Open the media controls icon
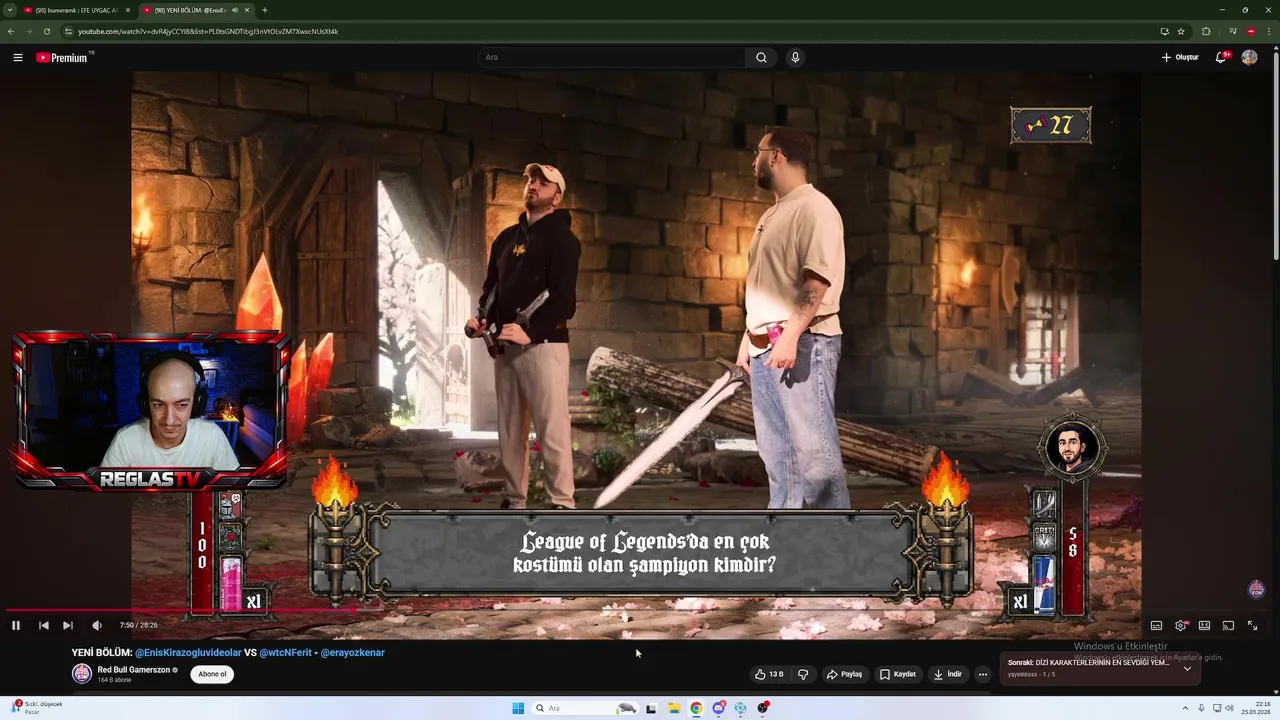Viewport: 1280px width, 720px height. (x=1232, y=31)
